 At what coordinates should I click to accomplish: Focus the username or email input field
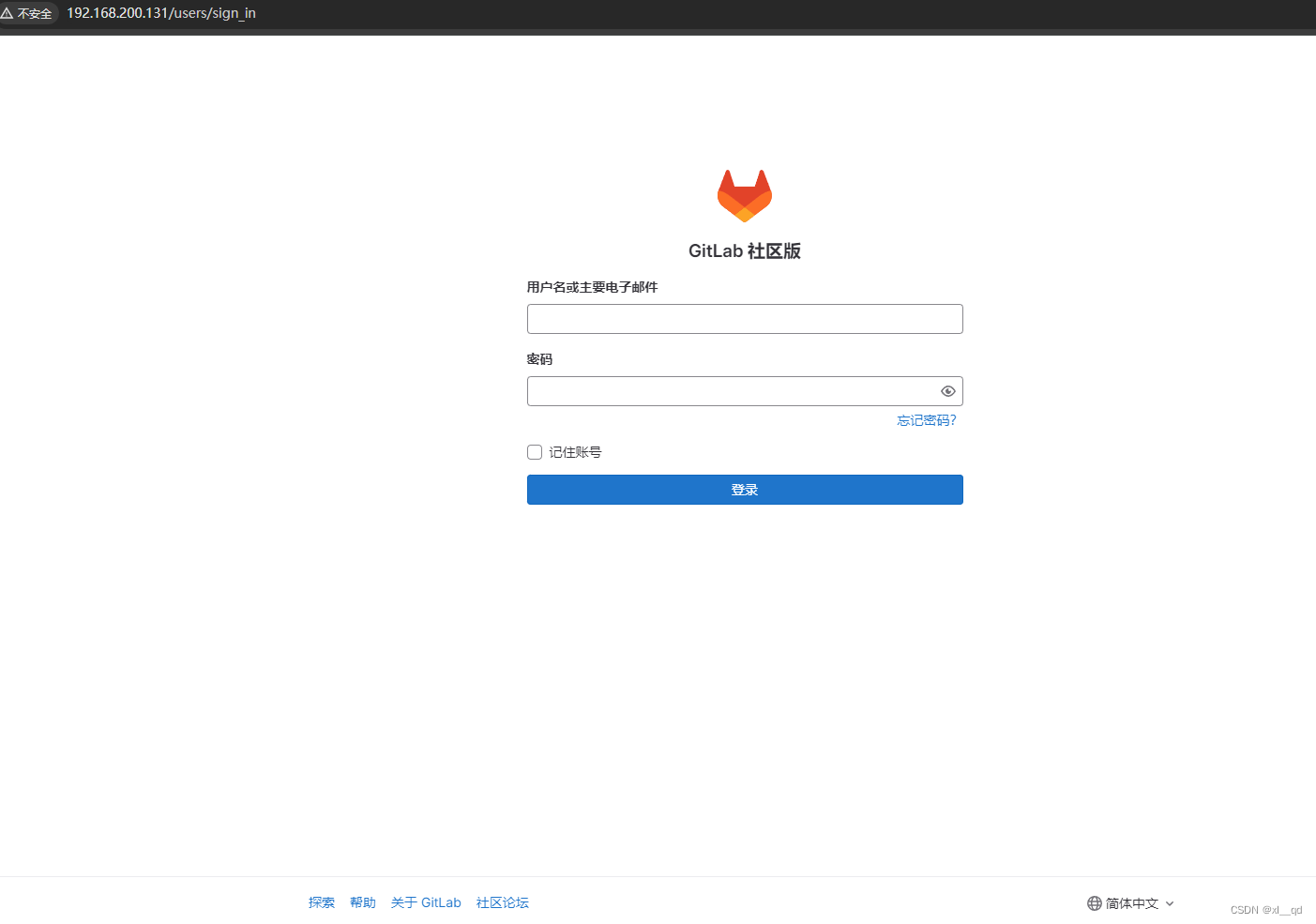[x=745, y=319]
